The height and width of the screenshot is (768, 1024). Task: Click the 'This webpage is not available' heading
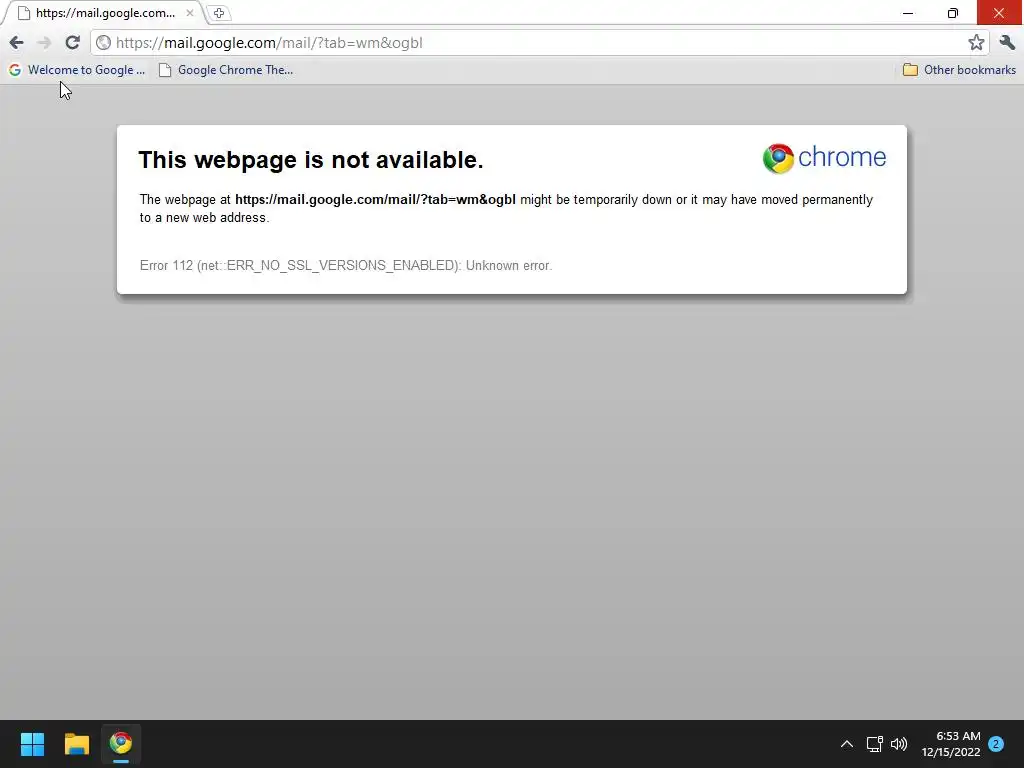click(x=311, y=160)
